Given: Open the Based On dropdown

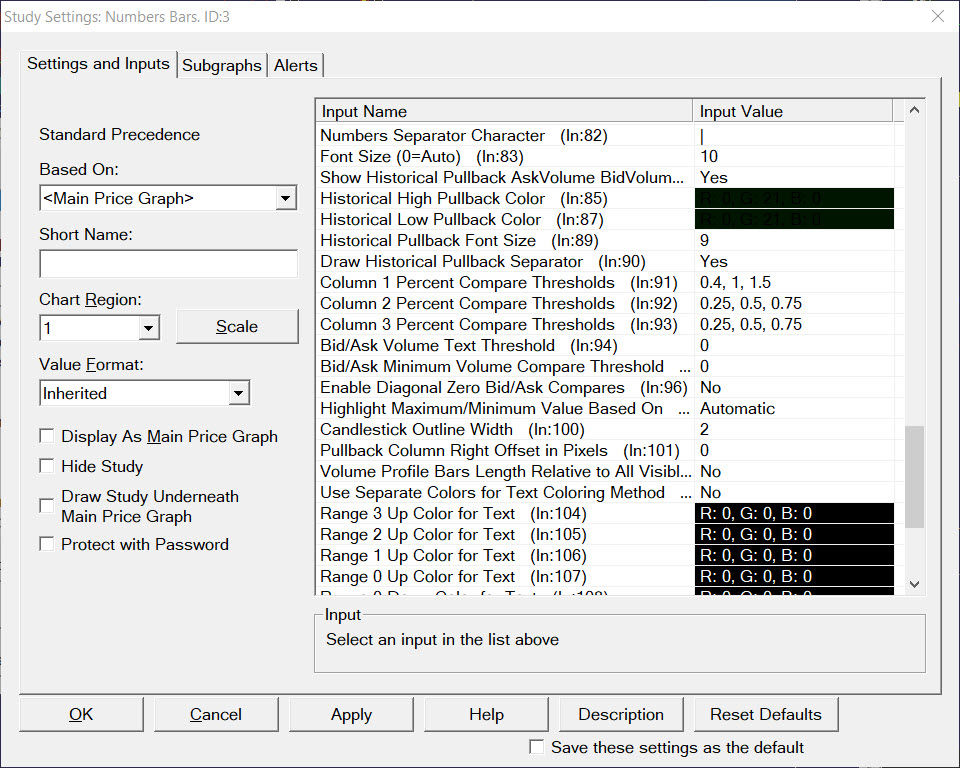Looking at the screenshot, I should click(x=286, y=198).
